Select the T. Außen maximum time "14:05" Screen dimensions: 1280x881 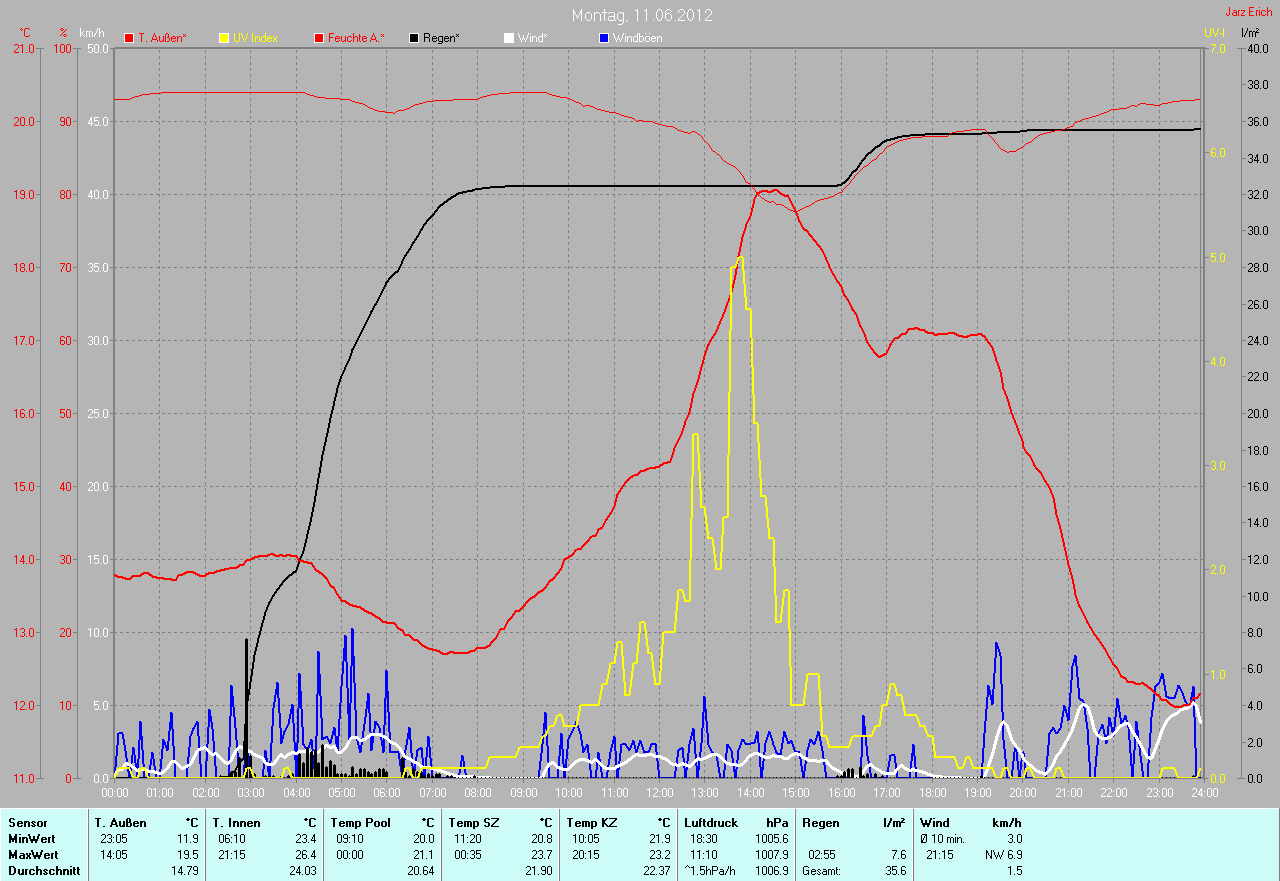[112, 855]
